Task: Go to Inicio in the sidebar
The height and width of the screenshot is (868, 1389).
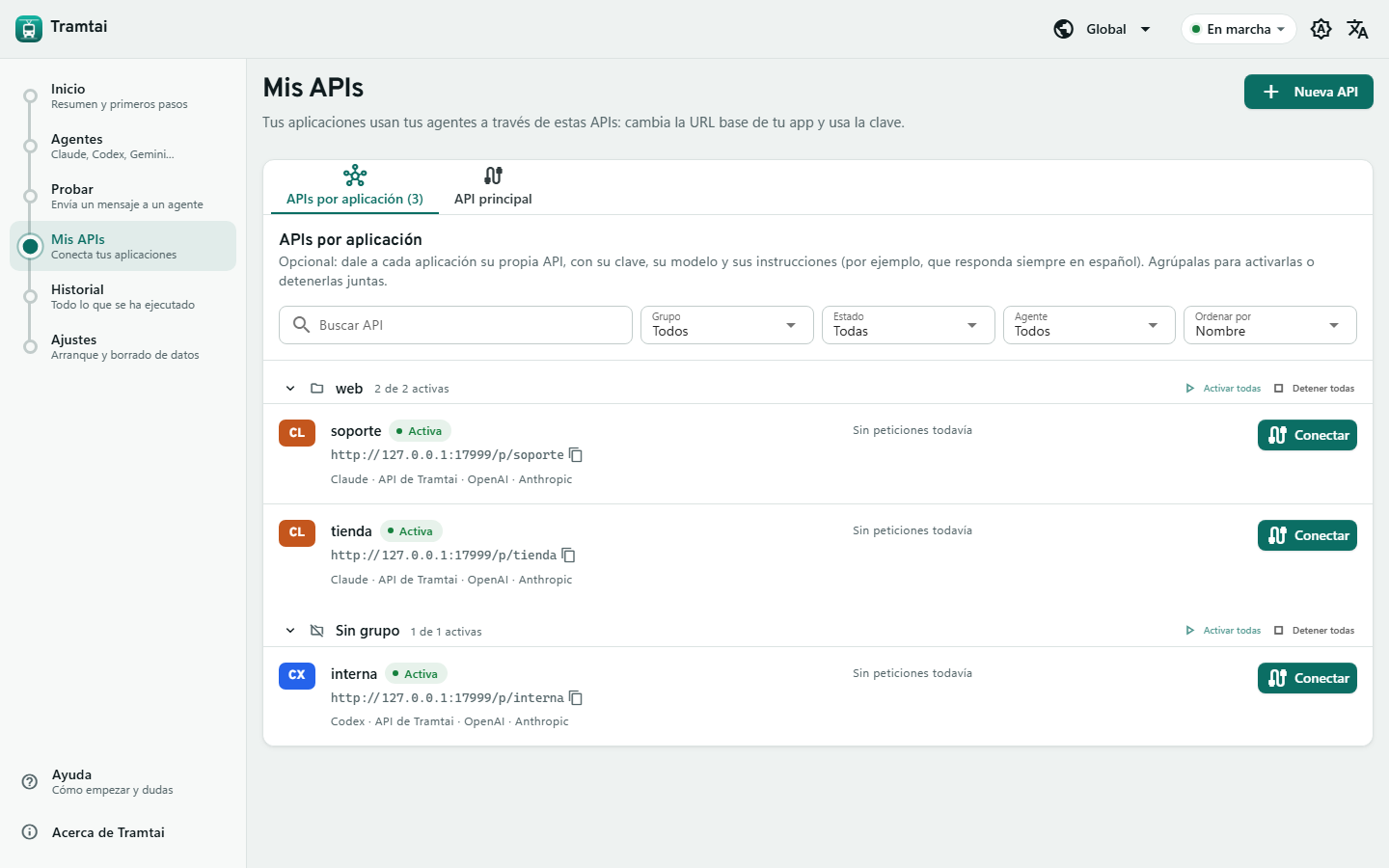Action: [123, 95]
